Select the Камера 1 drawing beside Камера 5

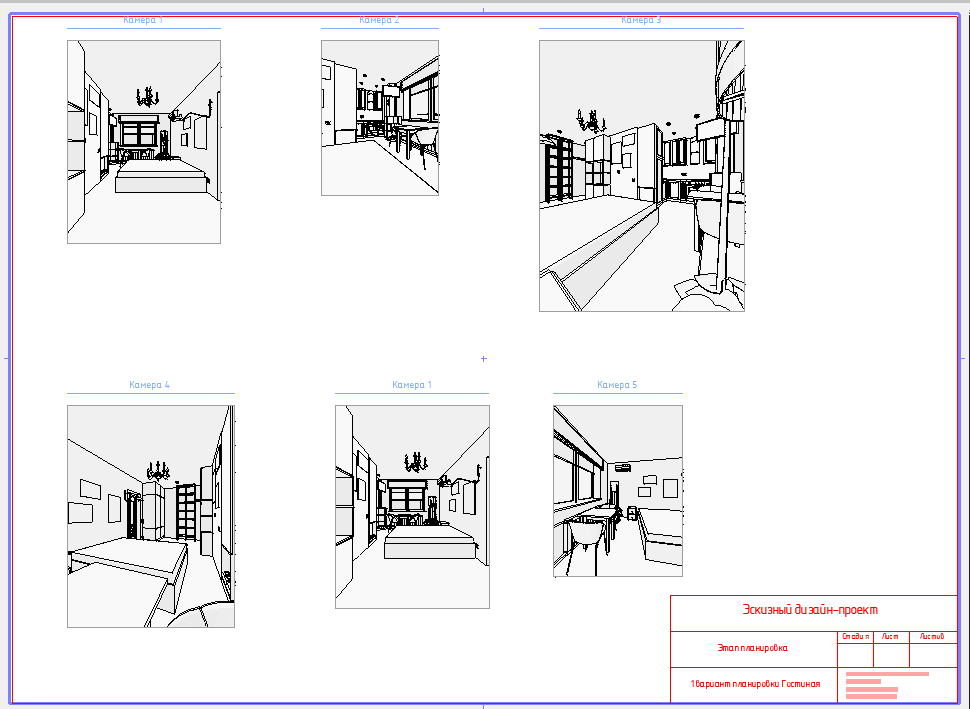[412, 507]
